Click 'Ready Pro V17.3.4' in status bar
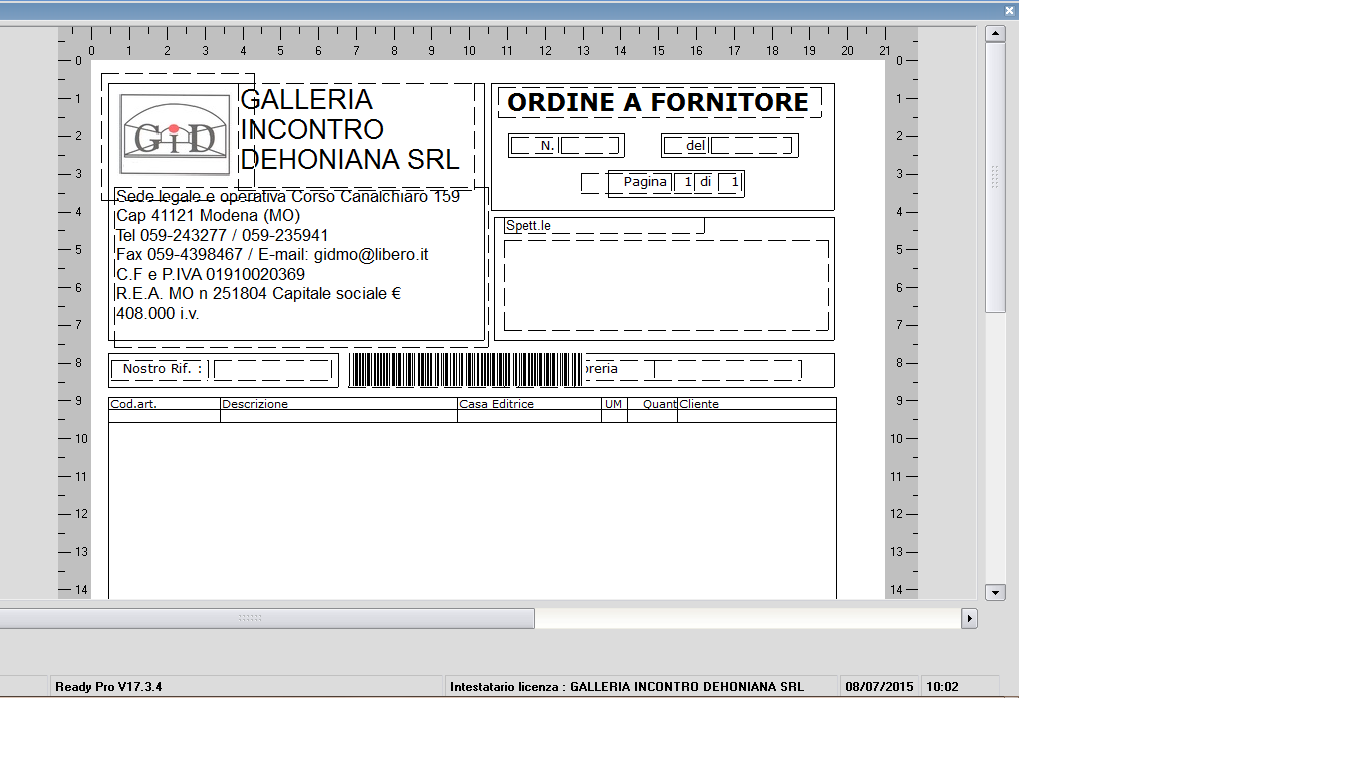The height and width of the screenshot is (768, 1366). (109, 687)
